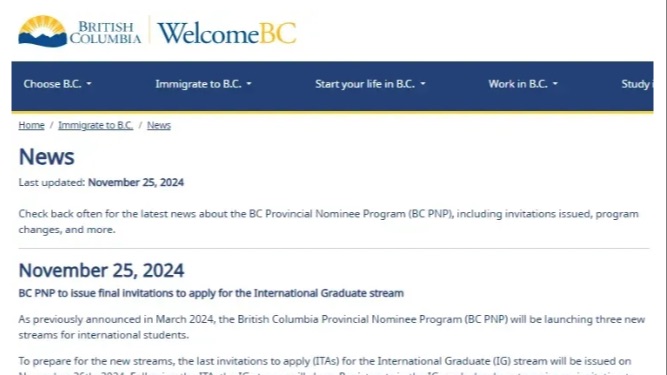Expand the Choose B.C. dropdown arrow
This screenshot has width=667, height=375.
point(89,84)
